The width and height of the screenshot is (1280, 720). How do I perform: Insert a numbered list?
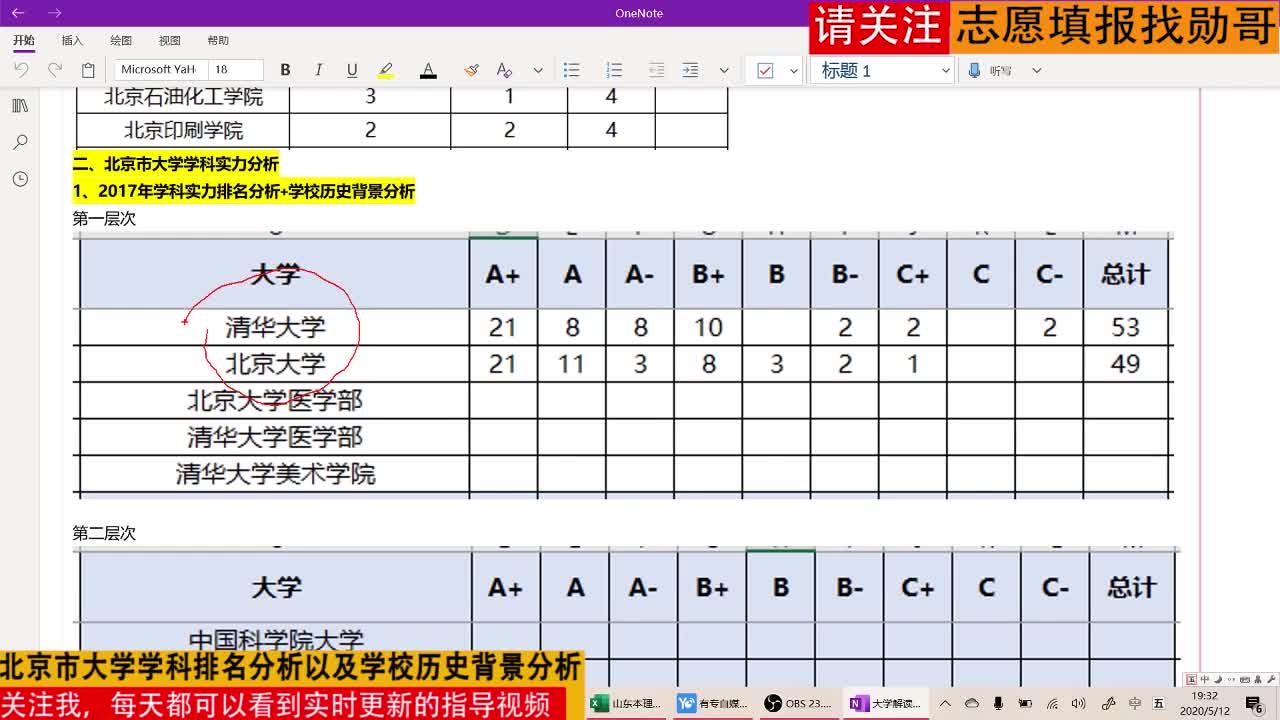coord(614,70)
